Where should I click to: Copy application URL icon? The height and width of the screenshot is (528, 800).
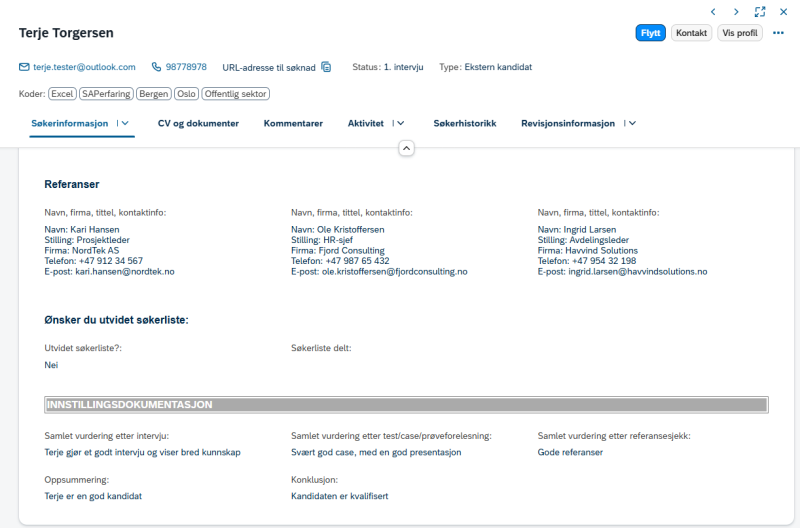point(327,67)
